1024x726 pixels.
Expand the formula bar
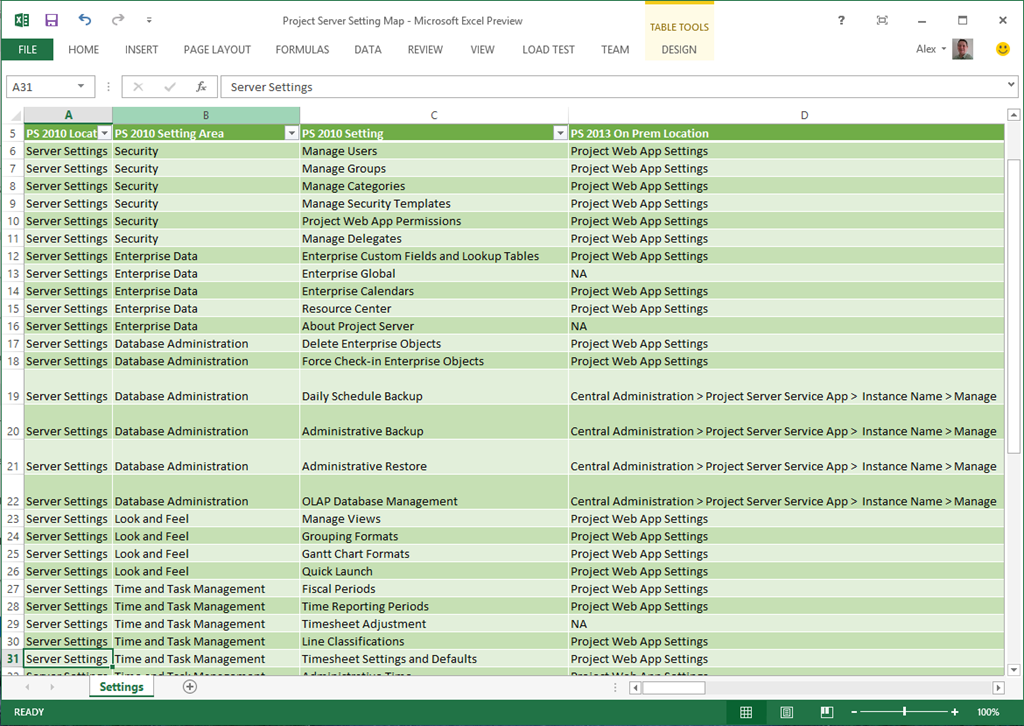point(1011,84)
